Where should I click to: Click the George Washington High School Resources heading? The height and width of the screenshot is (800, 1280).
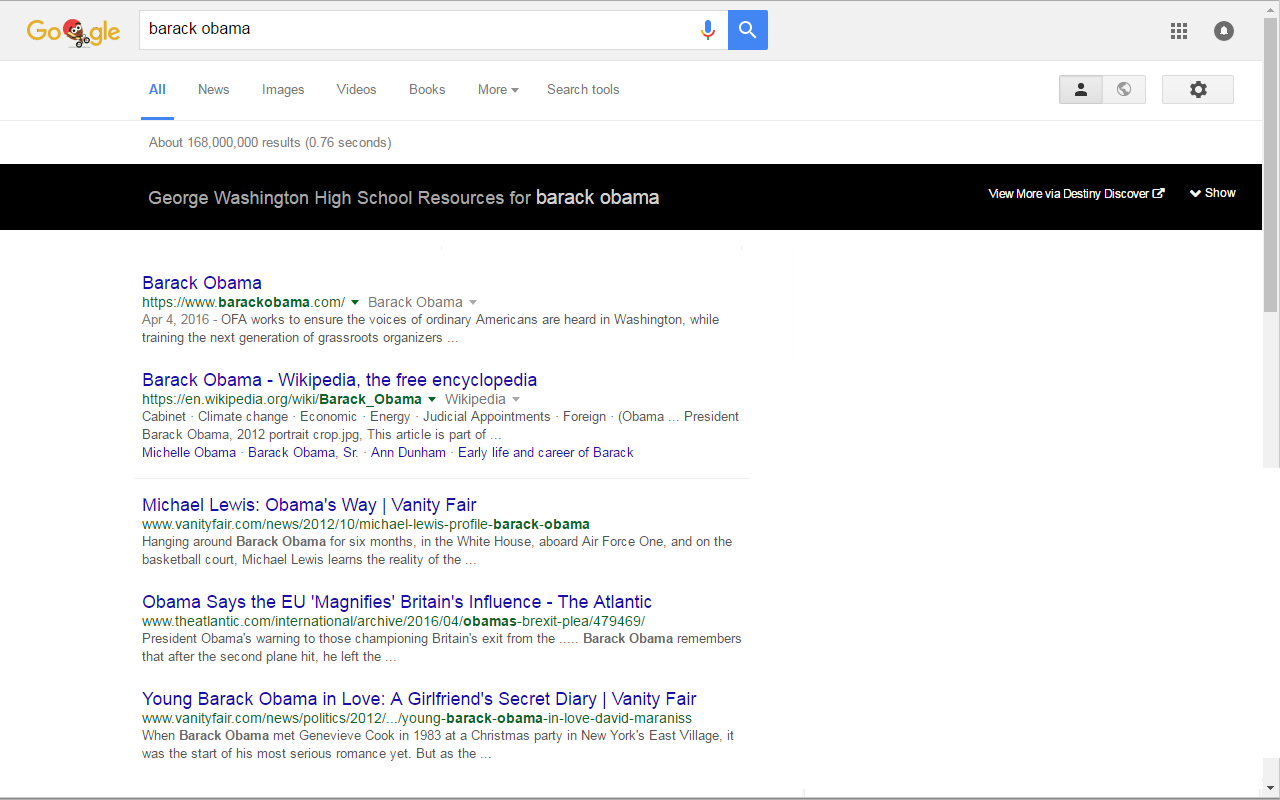403,198
